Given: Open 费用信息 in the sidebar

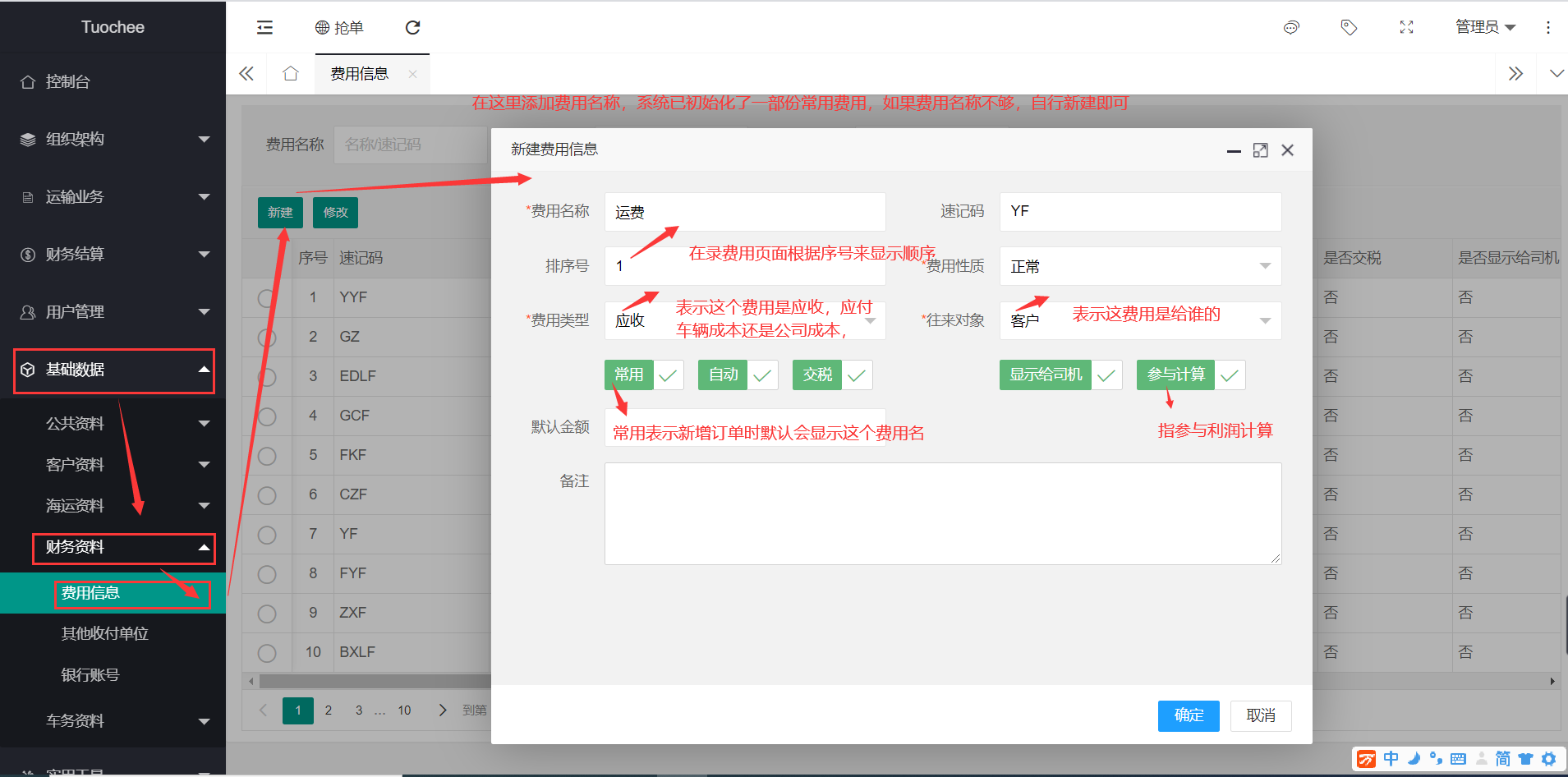Looking at the screenshot, I should click(x=113, y=593).
